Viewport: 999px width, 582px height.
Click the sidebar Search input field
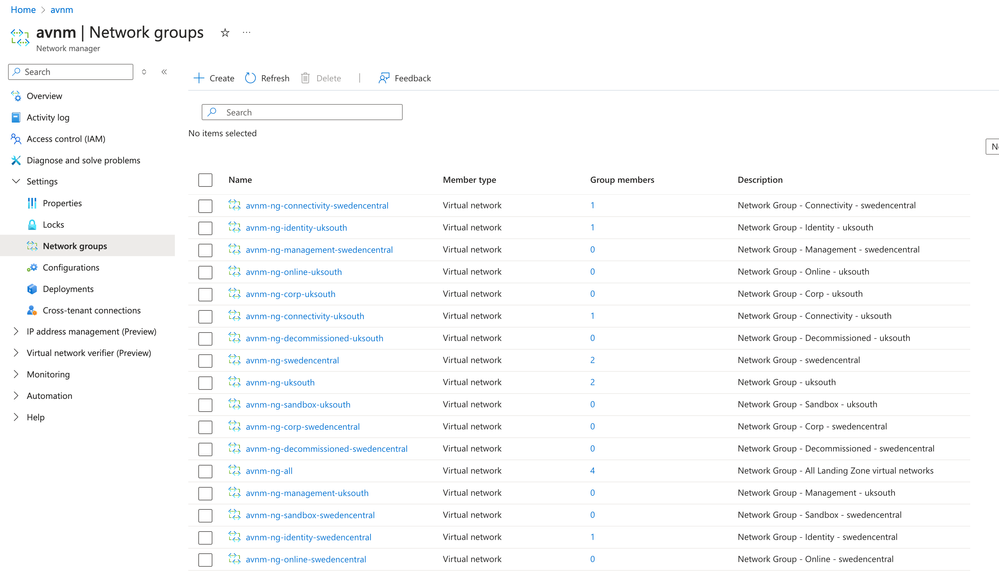71,72
